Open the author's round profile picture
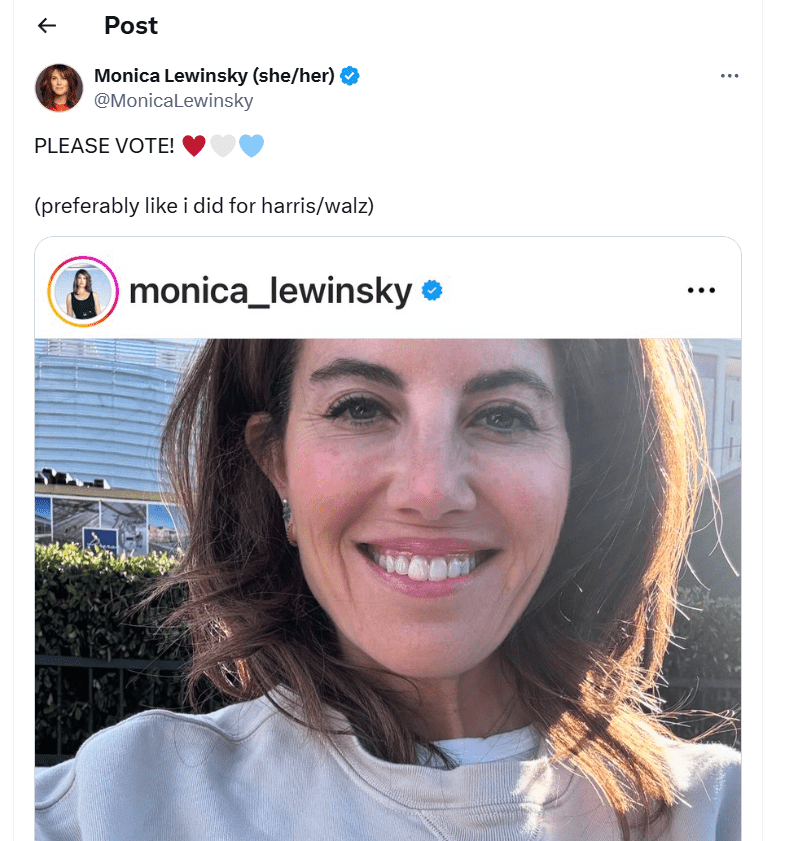 click(x=59, y=88)
